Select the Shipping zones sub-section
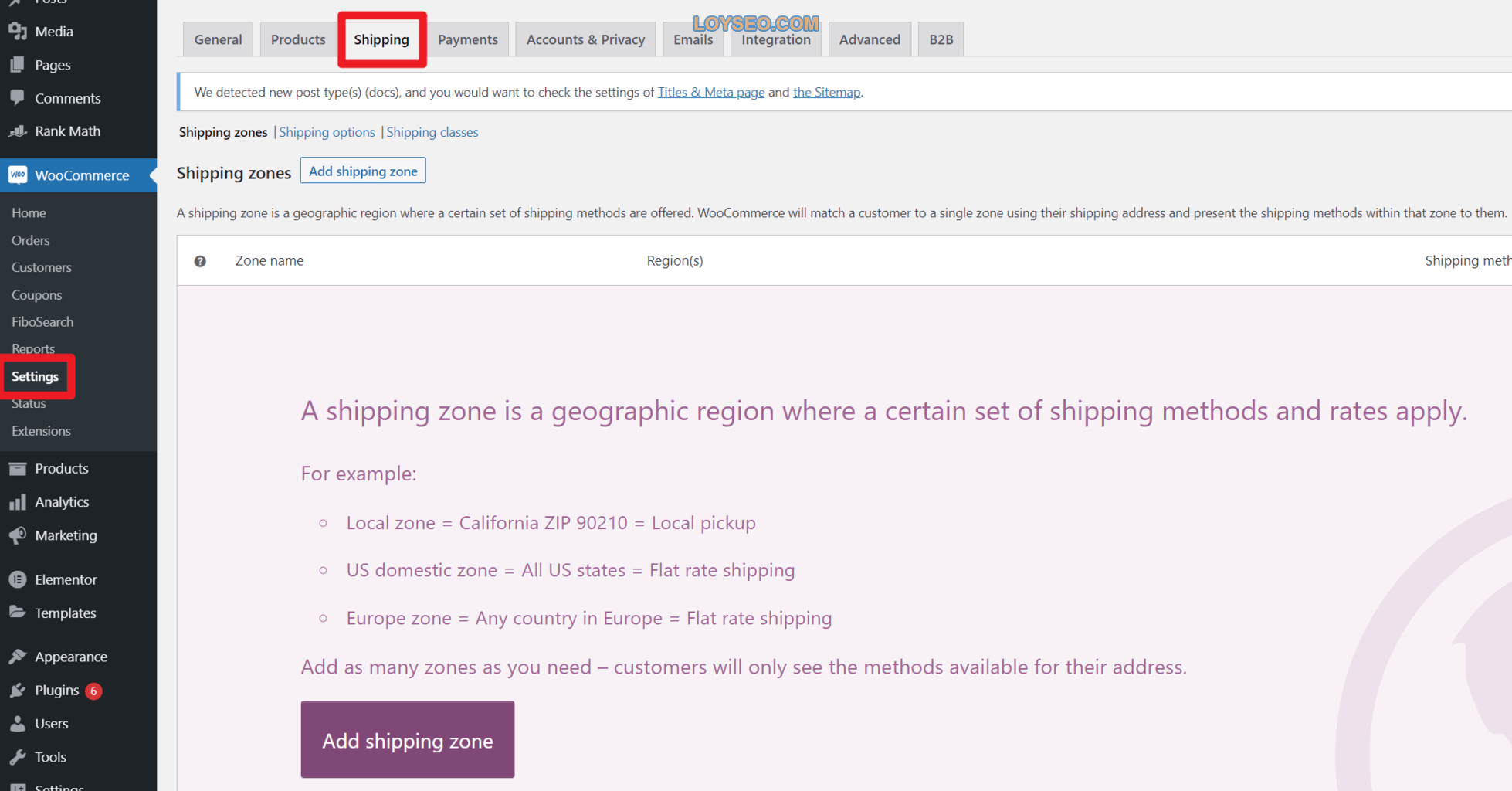 tap(223, 132)
